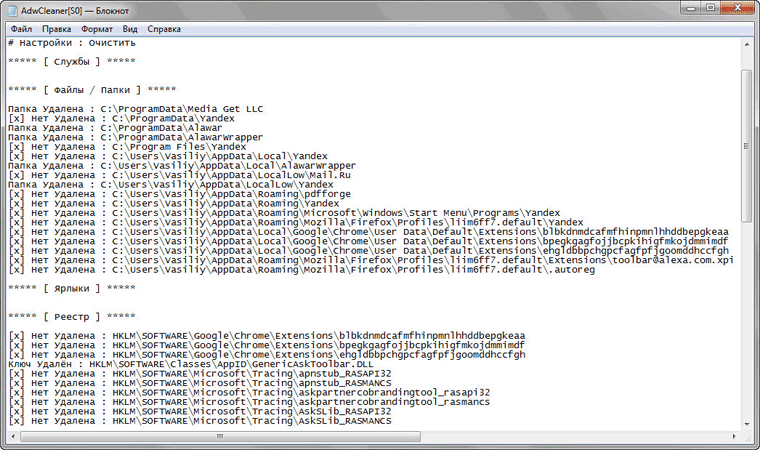Click the line ending 'Local\AlawarWrapper'
760x450 pixels.
(182, 166)
